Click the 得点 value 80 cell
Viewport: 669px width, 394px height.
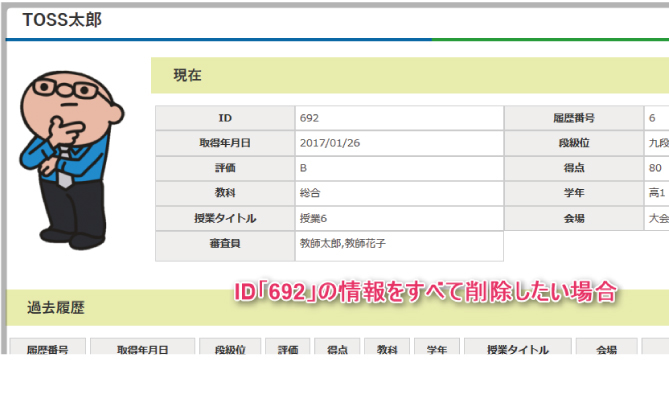pyautogui.click(x=656, y=168)
